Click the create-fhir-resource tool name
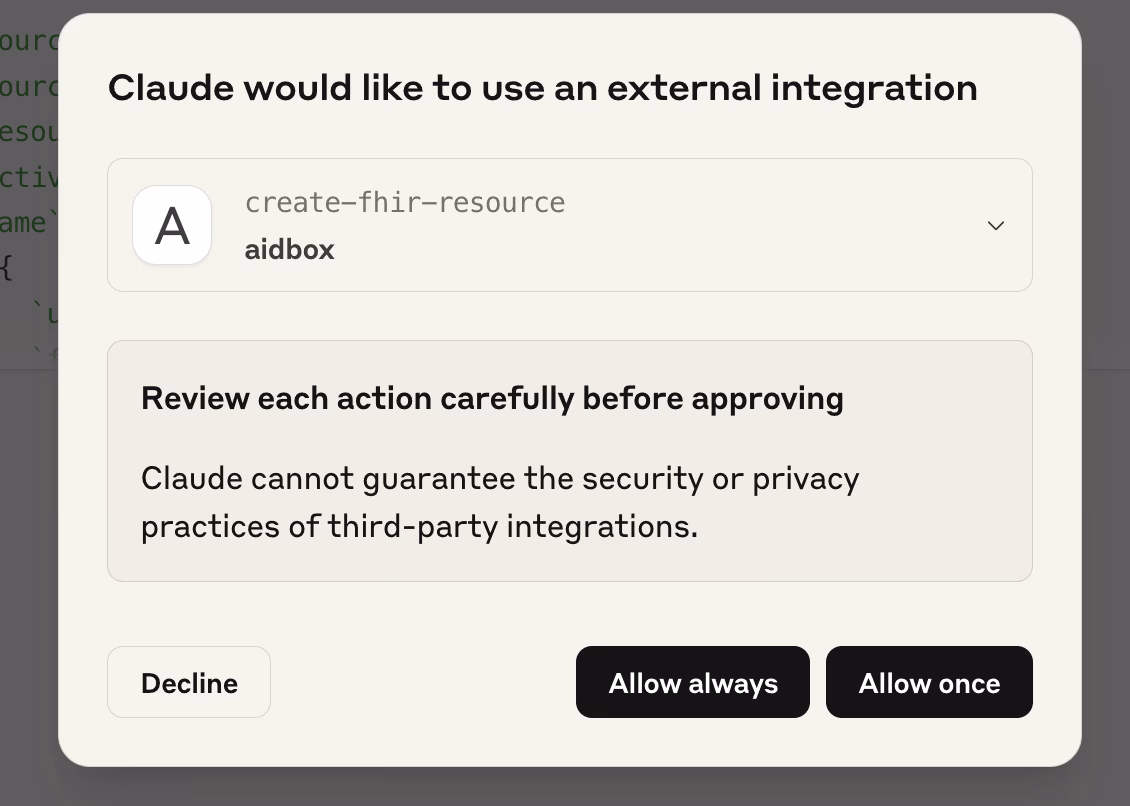This screenshot has width=1130, height=806. click(x=404, y=203)
